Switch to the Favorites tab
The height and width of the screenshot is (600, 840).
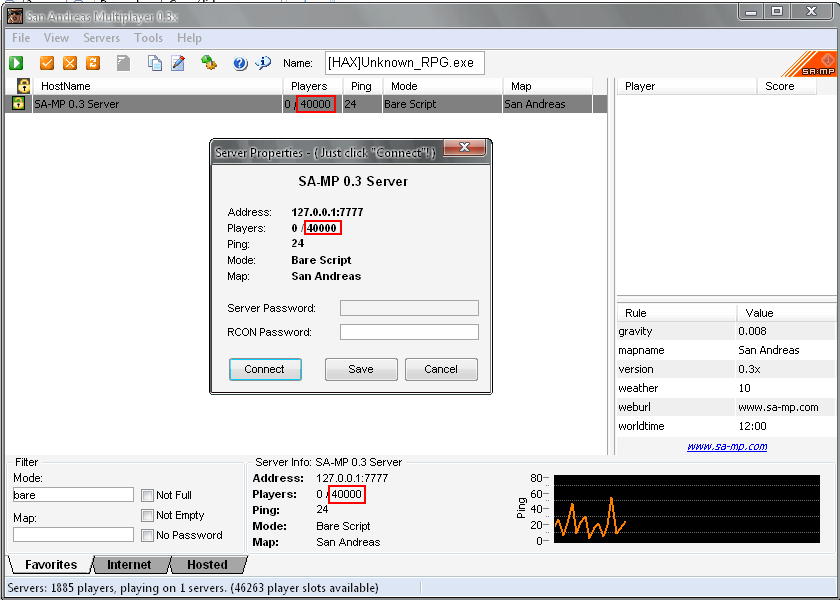[x=51, y=565]
